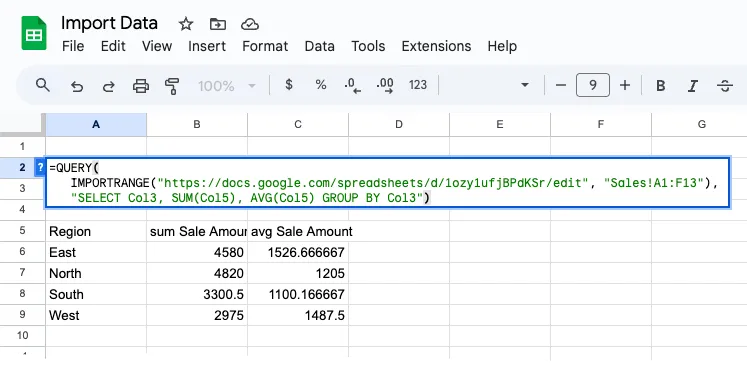Click the Import Data document title
The width and height of the screenshot is (747, 387).
[x=109, y=23]
